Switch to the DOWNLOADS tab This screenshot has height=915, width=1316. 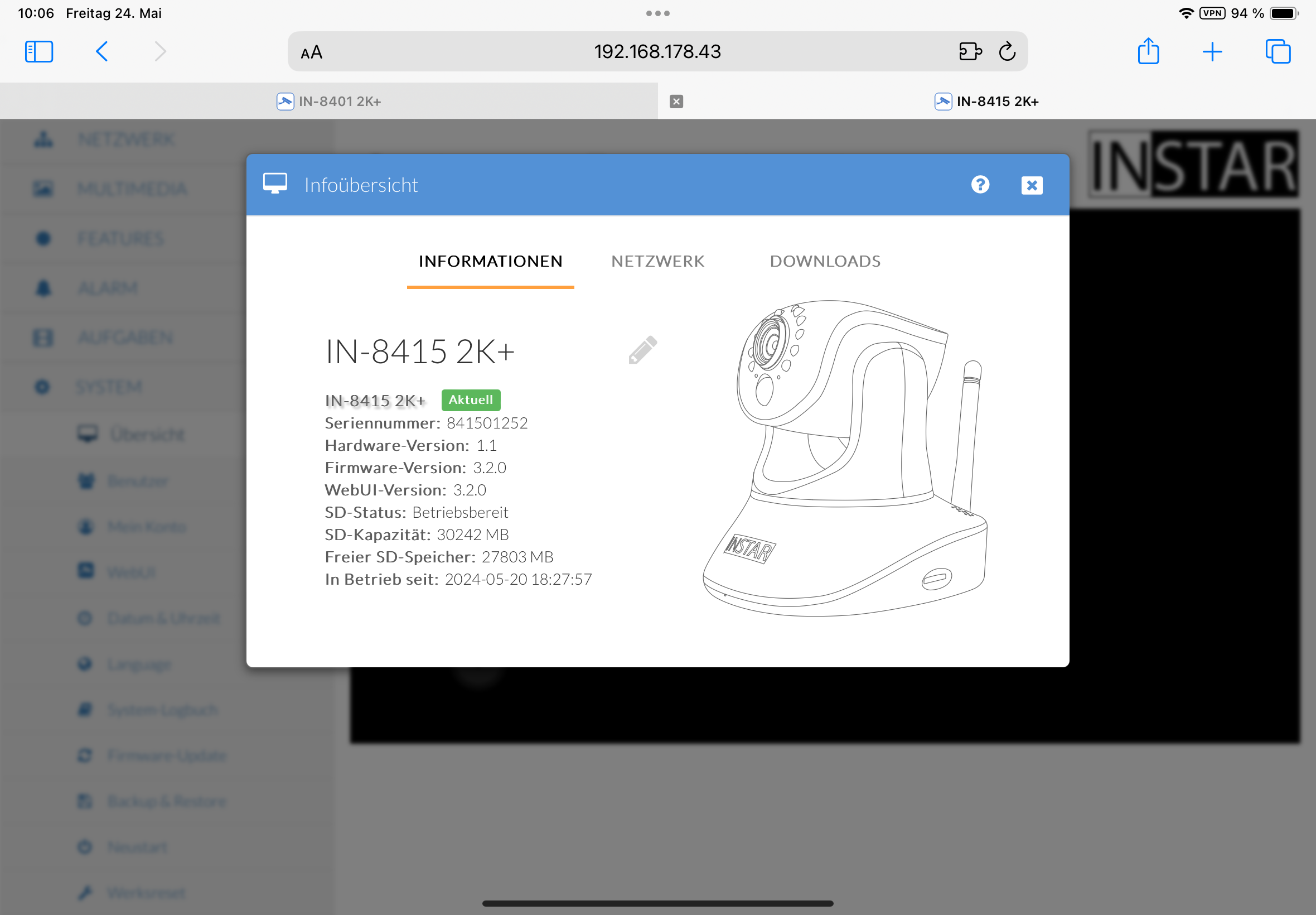pos(824,262)
